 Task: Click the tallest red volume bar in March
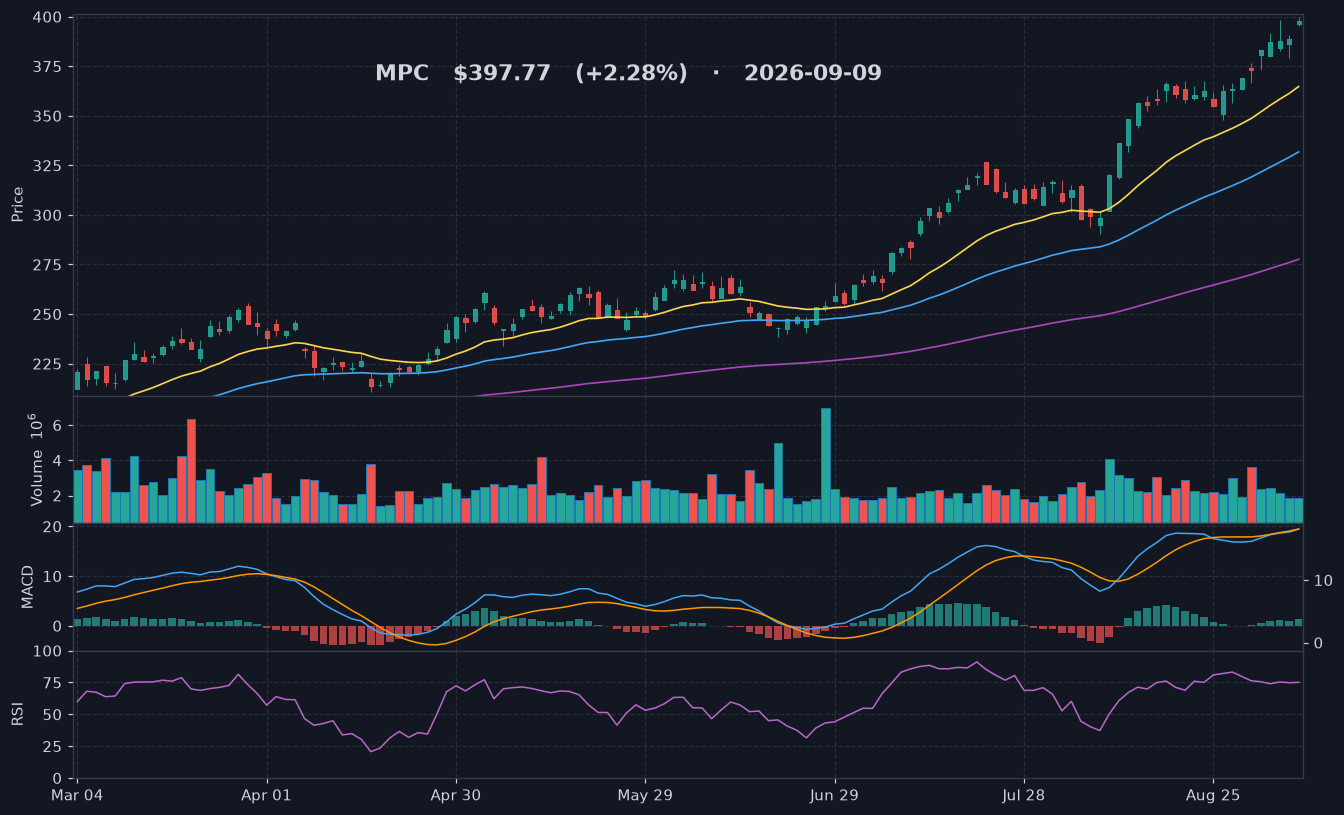[191, 471]
